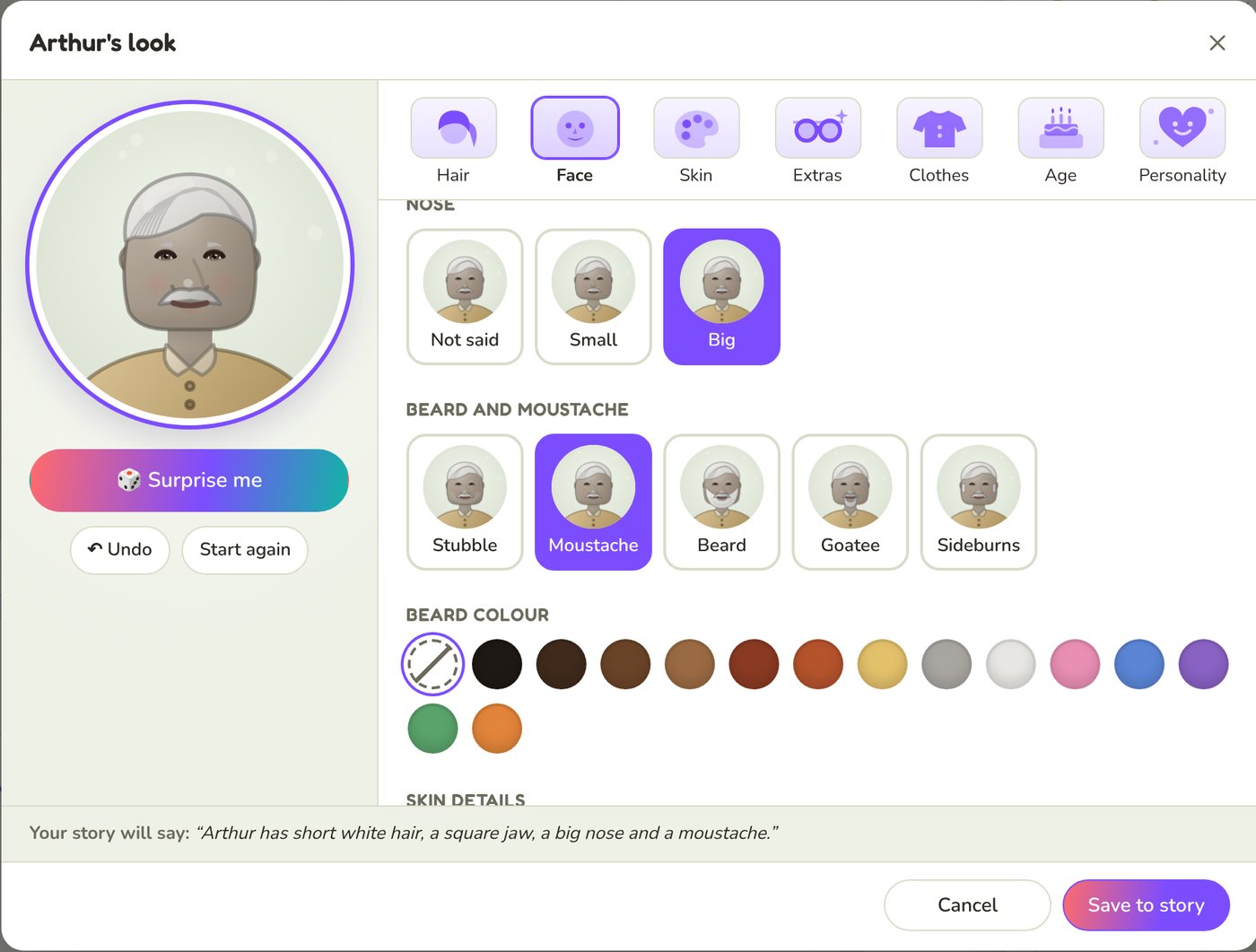
Task: Pick the white beard colour
Action: pyautogui.click(x=1011, y=664)
